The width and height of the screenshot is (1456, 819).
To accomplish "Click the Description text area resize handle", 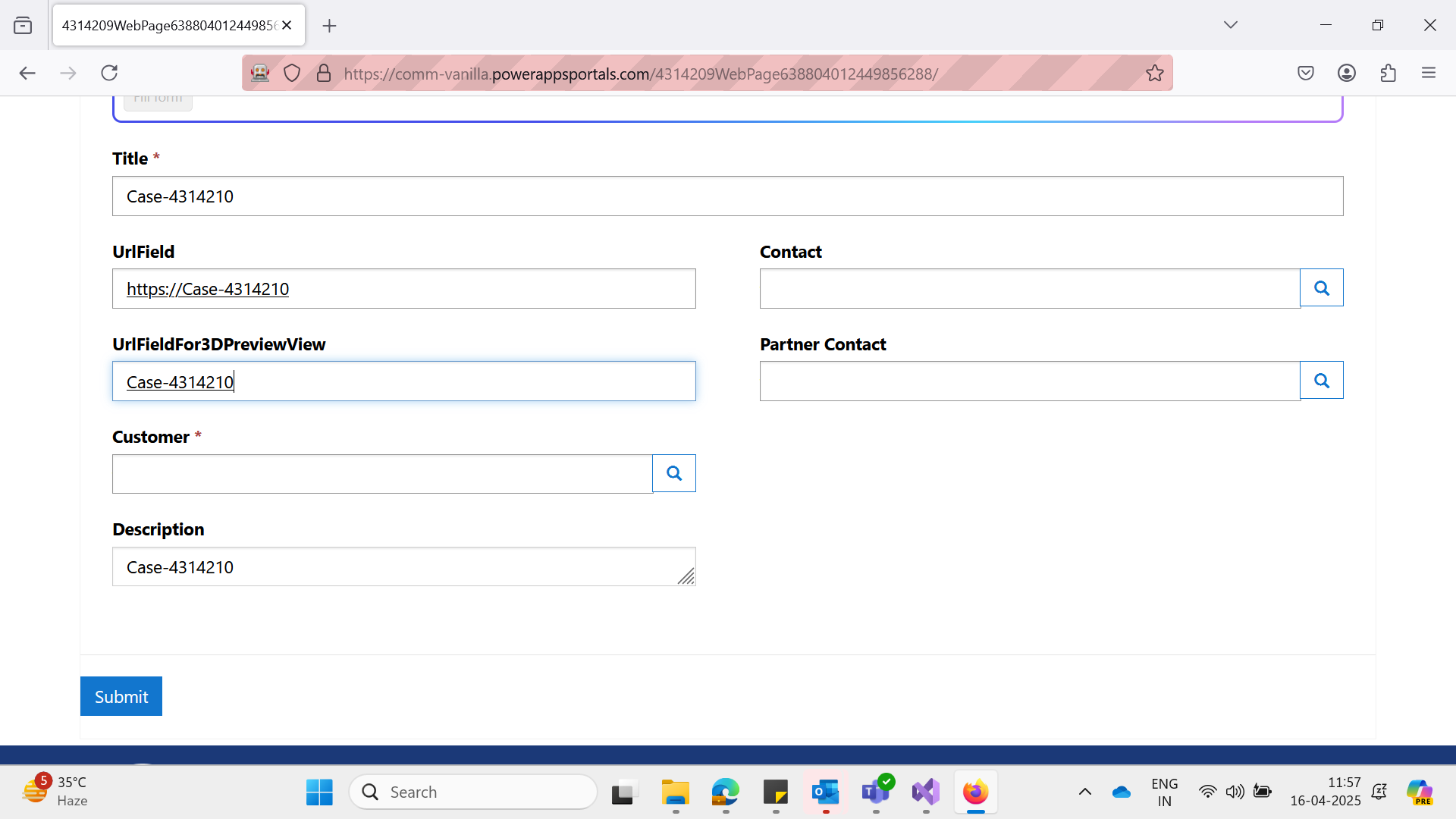I will tap(686, 577).
